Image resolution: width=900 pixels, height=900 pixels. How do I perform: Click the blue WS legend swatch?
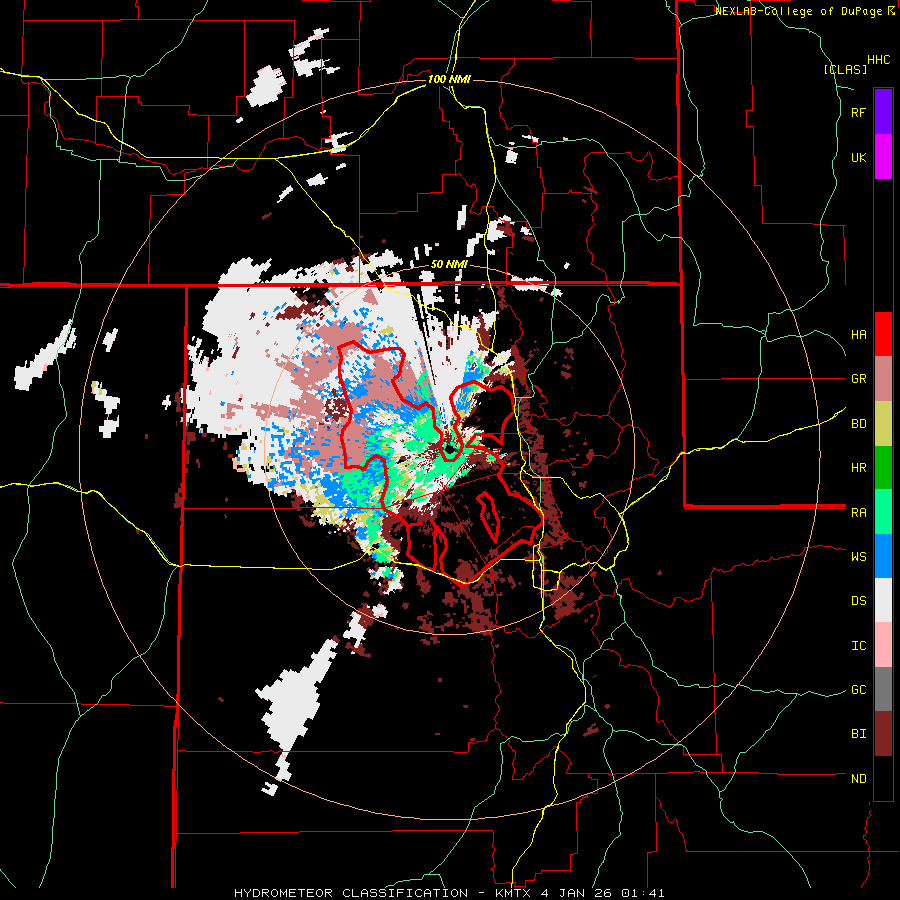[883, 556]
